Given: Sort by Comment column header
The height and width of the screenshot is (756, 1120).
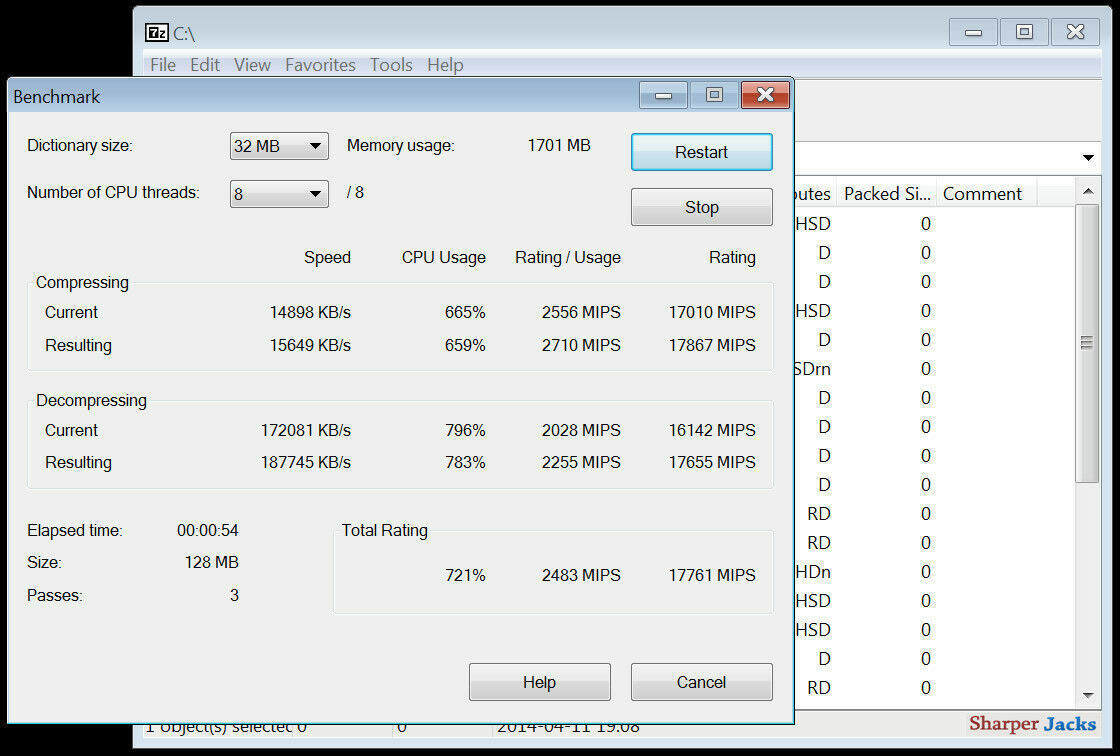Looking at the screenshot, I should [986, 194].
